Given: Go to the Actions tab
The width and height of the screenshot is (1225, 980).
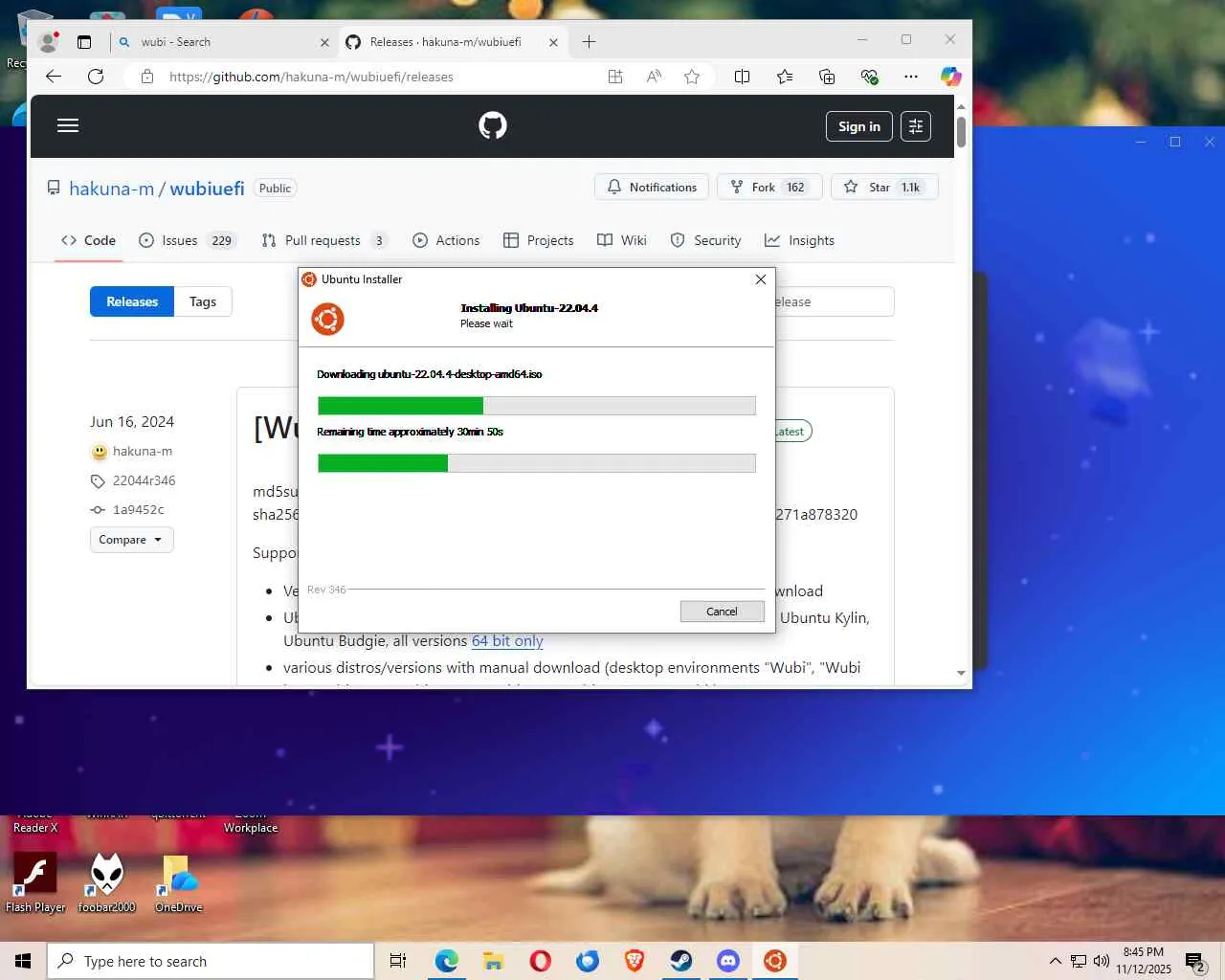Looking at the screenshot, I should (x=446, y=240).
